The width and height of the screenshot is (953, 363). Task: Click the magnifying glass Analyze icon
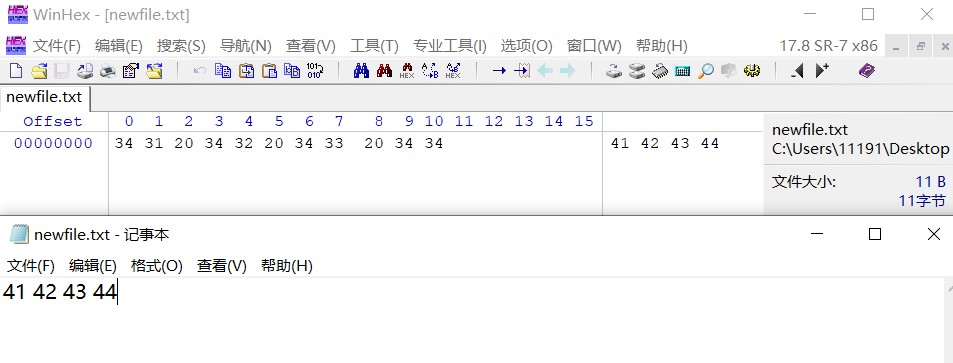pyautogui.click(x=706, y=71)
